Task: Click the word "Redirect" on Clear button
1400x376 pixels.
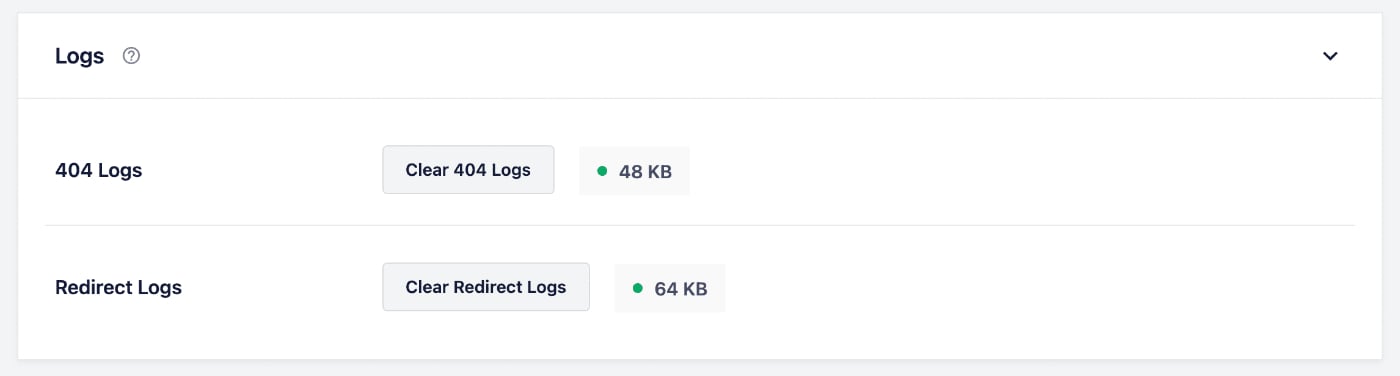Action: pos(489,287)
